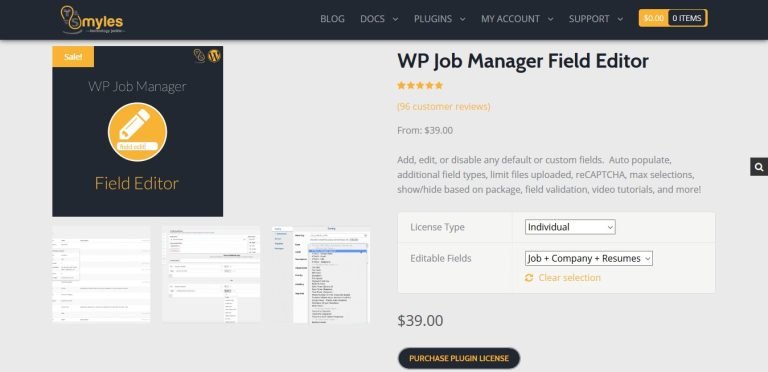The image size is (768, 372).
Task: Open the second screenshot thumbnail
Action: 211,274
